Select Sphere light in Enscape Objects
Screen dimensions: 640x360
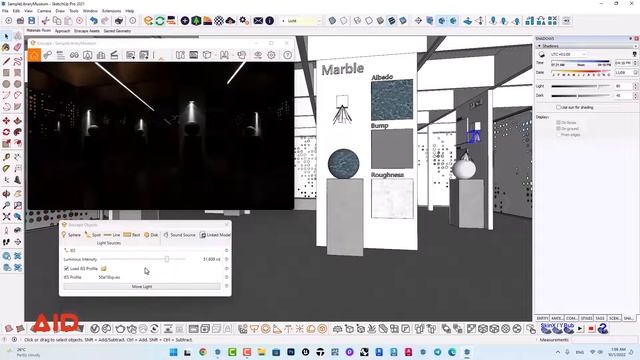[x=71, y=235]
